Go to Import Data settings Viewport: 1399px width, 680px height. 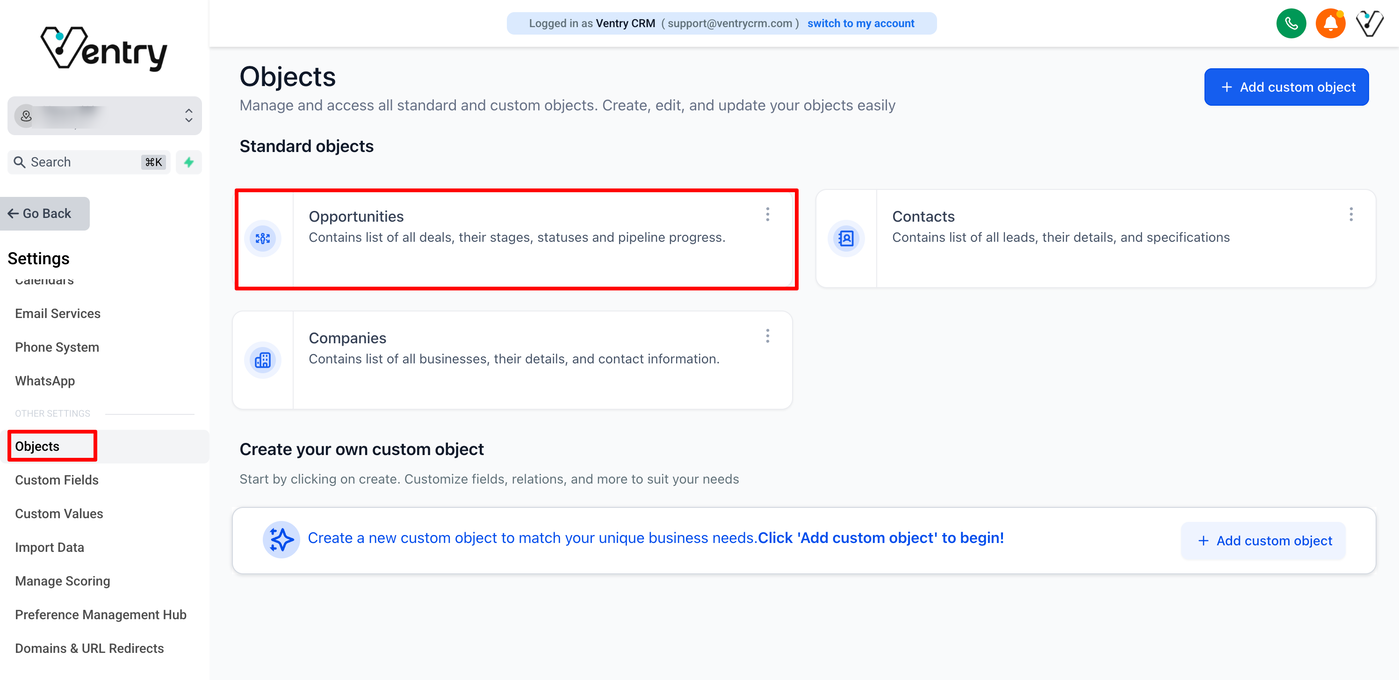(50, 547)
